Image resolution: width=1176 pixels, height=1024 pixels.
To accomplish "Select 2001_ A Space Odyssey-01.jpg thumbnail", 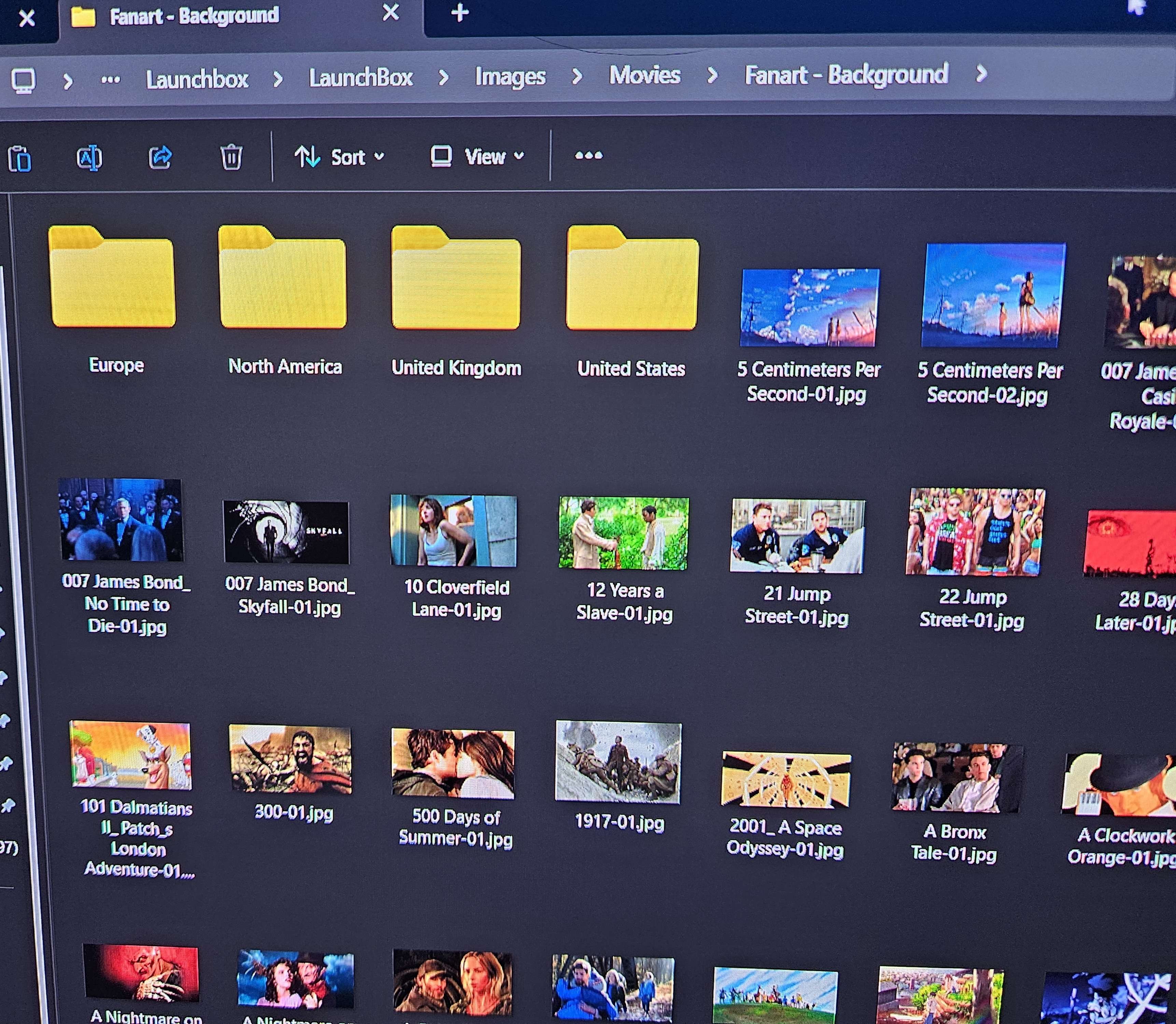I will (786, 780).
